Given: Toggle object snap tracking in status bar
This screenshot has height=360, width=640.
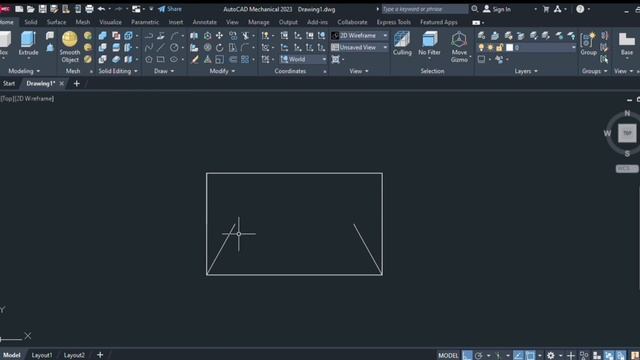Looking at the screenshot, I should click(x=518, y=356).
